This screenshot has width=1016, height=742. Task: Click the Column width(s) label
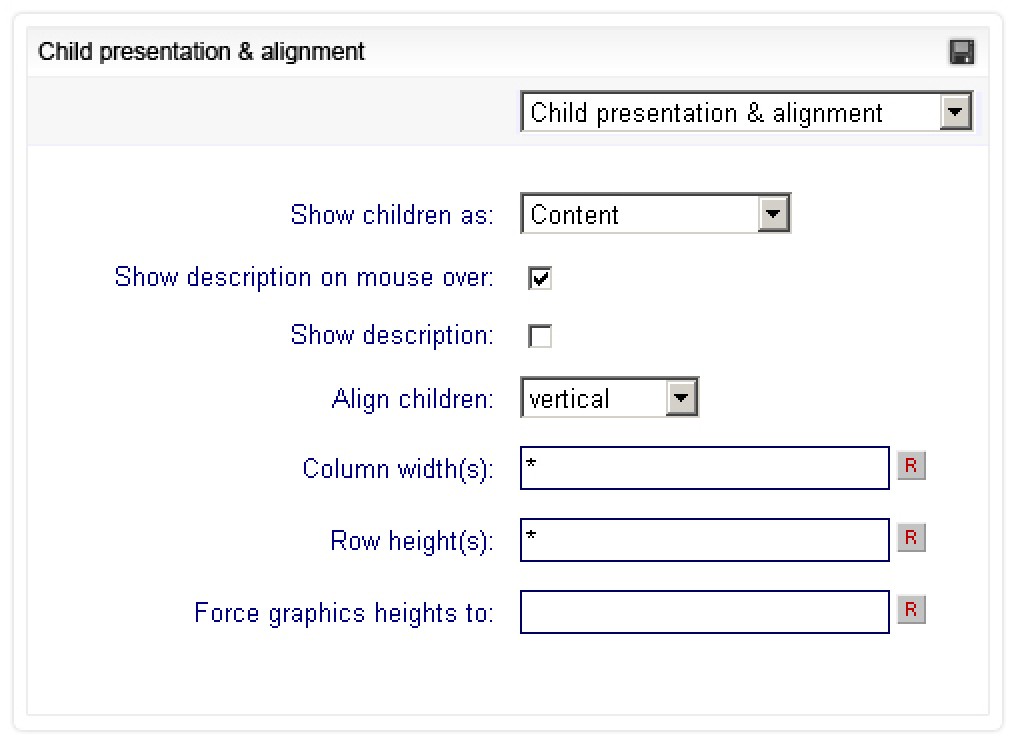point(398,469)
